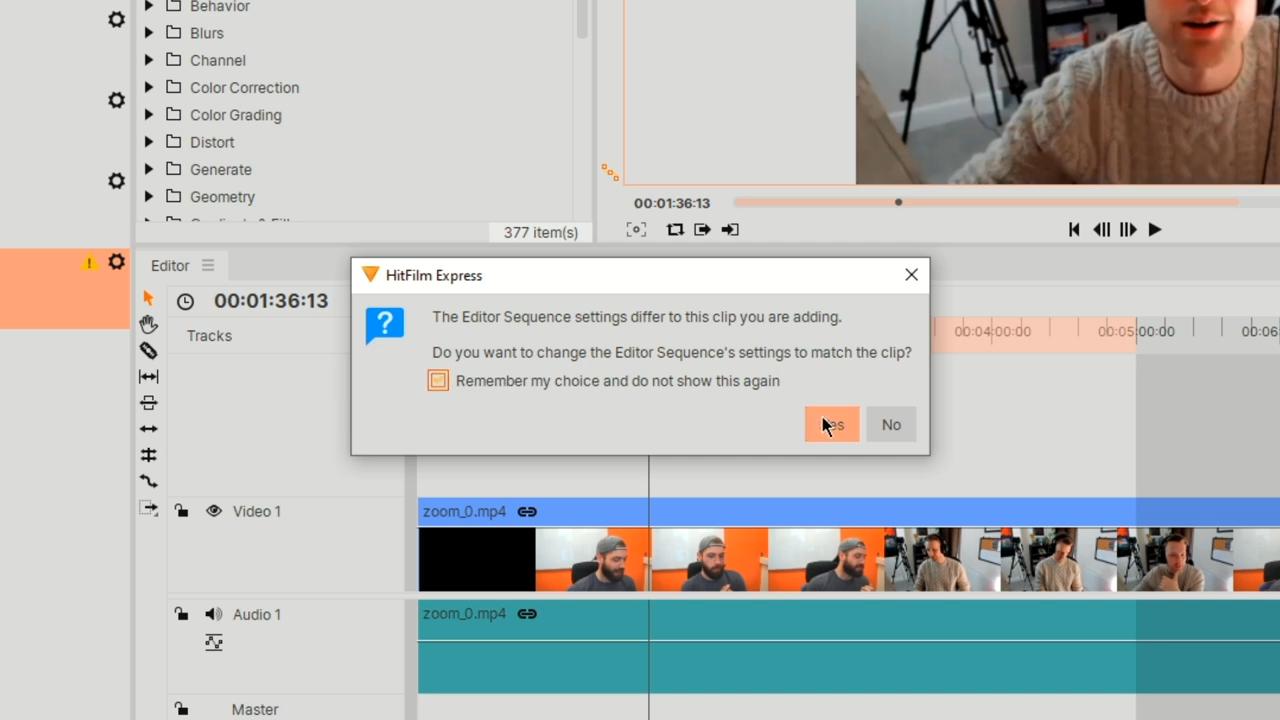The width and height of the screenshot is (1280, 720).
Task: Select the Distort folder label
Action: (x=212, y=142)
